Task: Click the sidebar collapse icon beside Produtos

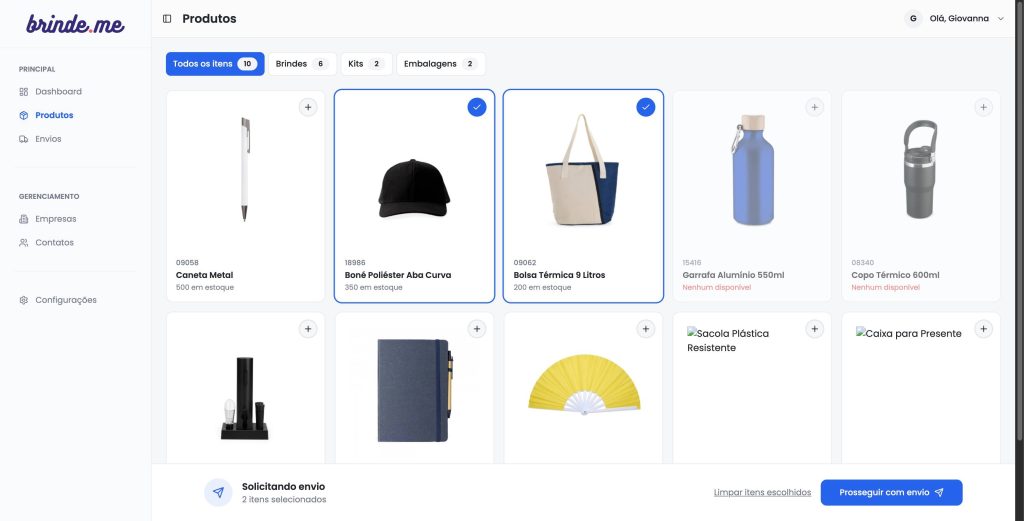Action: pyautogui.click(x=167, y=19)
